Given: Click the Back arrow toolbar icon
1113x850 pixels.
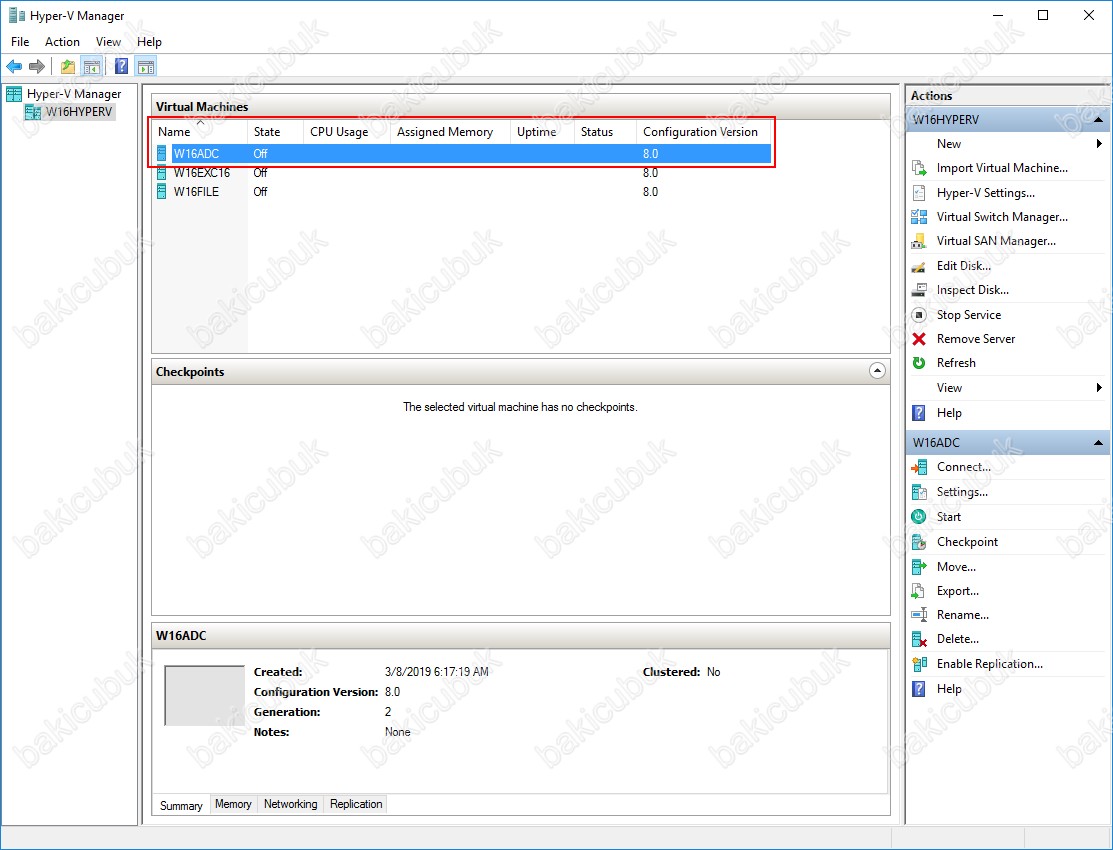Looking at the screenshot, I should [14, 67].
